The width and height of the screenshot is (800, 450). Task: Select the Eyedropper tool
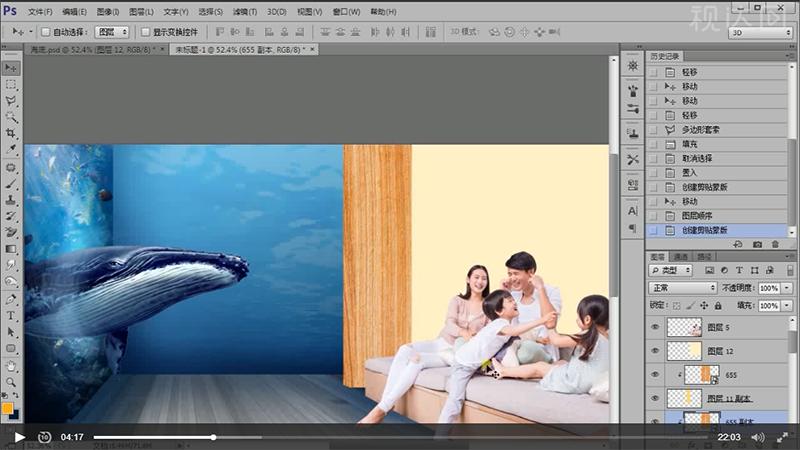coord(11,149)
